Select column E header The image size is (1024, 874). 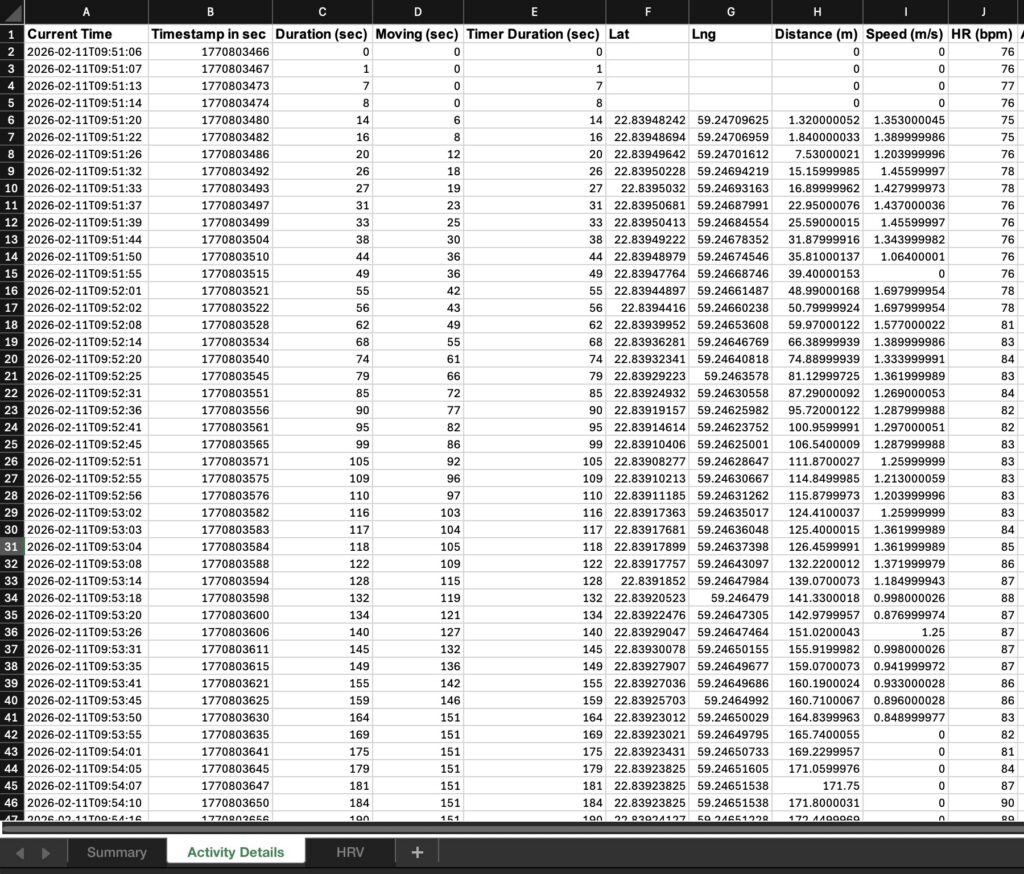tap(534, 12)
